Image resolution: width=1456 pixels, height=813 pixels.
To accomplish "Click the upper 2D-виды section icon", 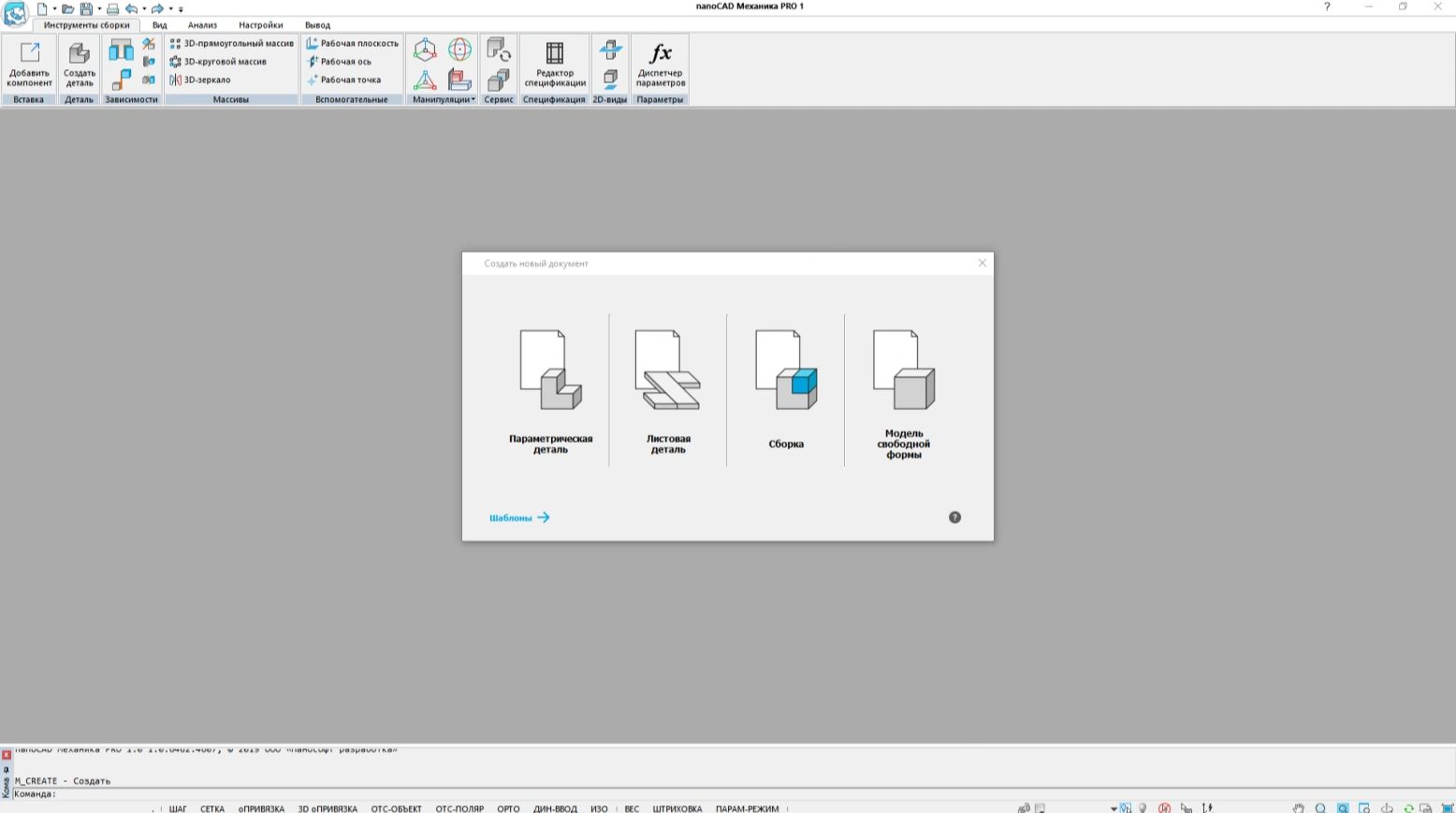I will (610, 49).
